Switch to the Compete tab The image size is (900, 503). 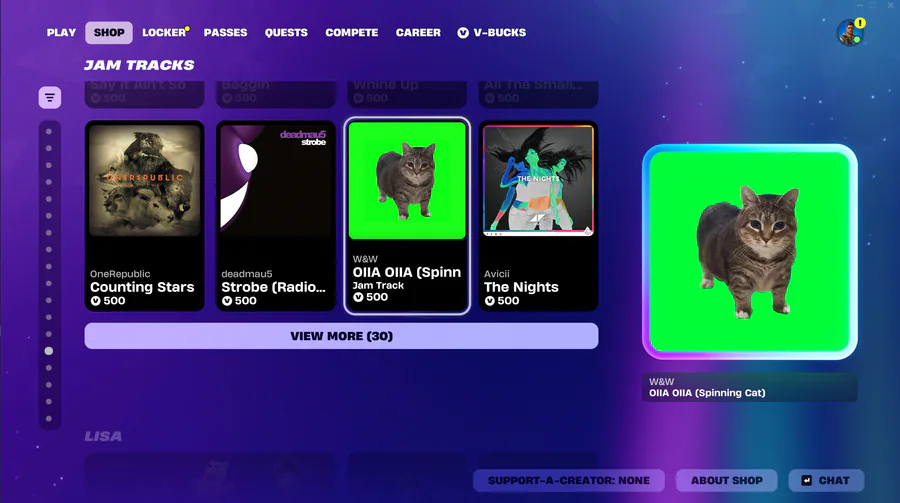coord(352,33)
